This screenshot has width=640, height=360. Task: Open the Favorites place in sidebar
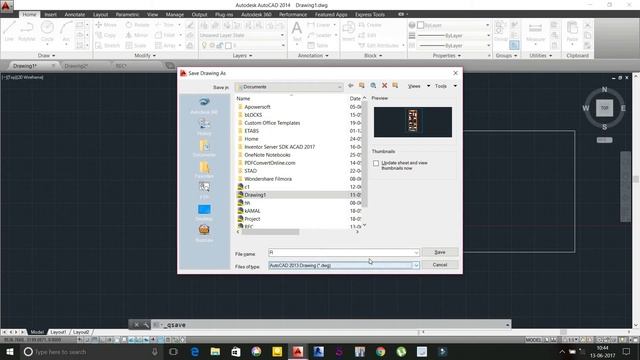[x=204, y=169]
